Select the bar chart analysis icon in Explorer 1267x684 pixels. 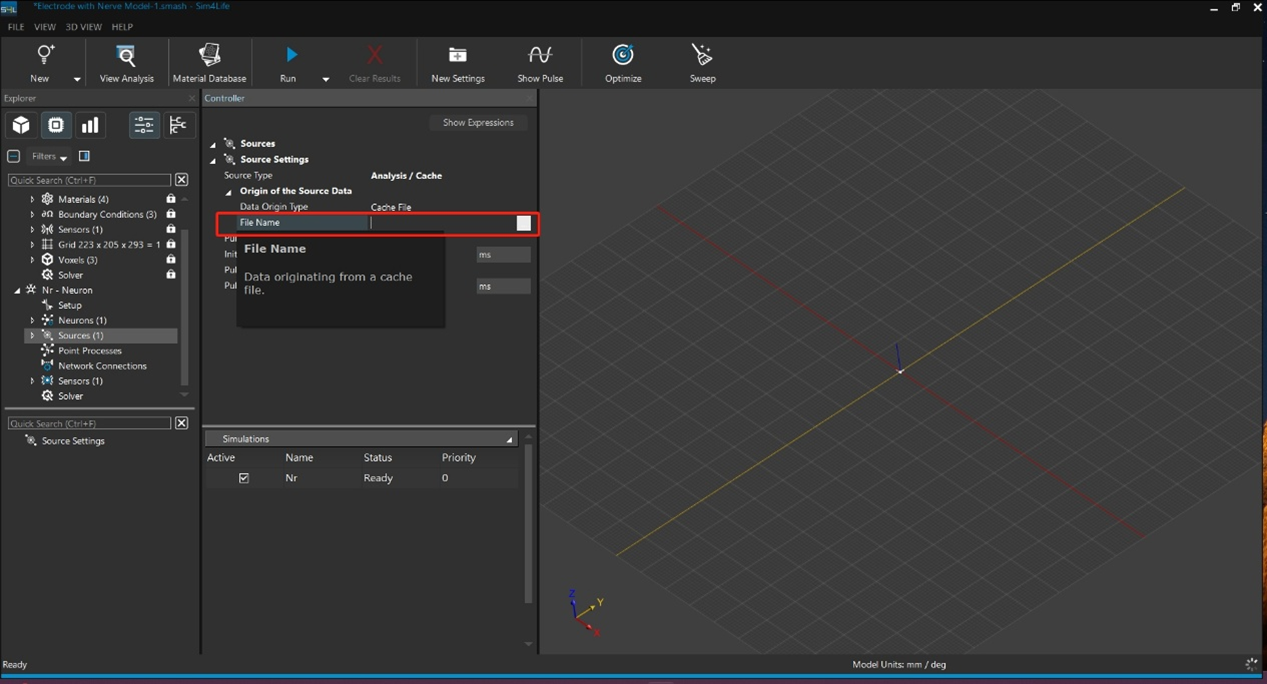[90, 125]
